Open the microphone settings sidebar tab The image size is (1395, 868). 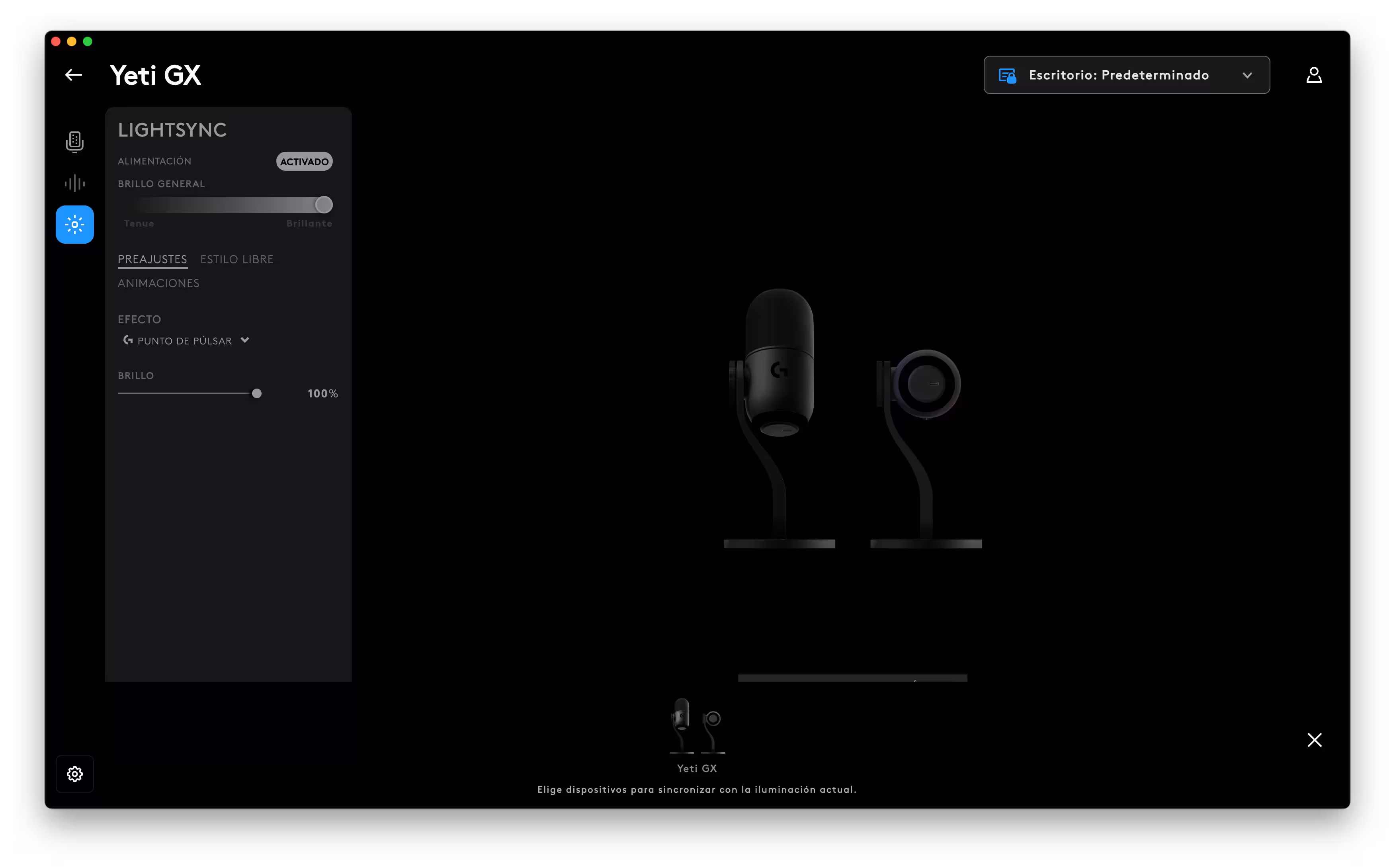tap(74, 142)
